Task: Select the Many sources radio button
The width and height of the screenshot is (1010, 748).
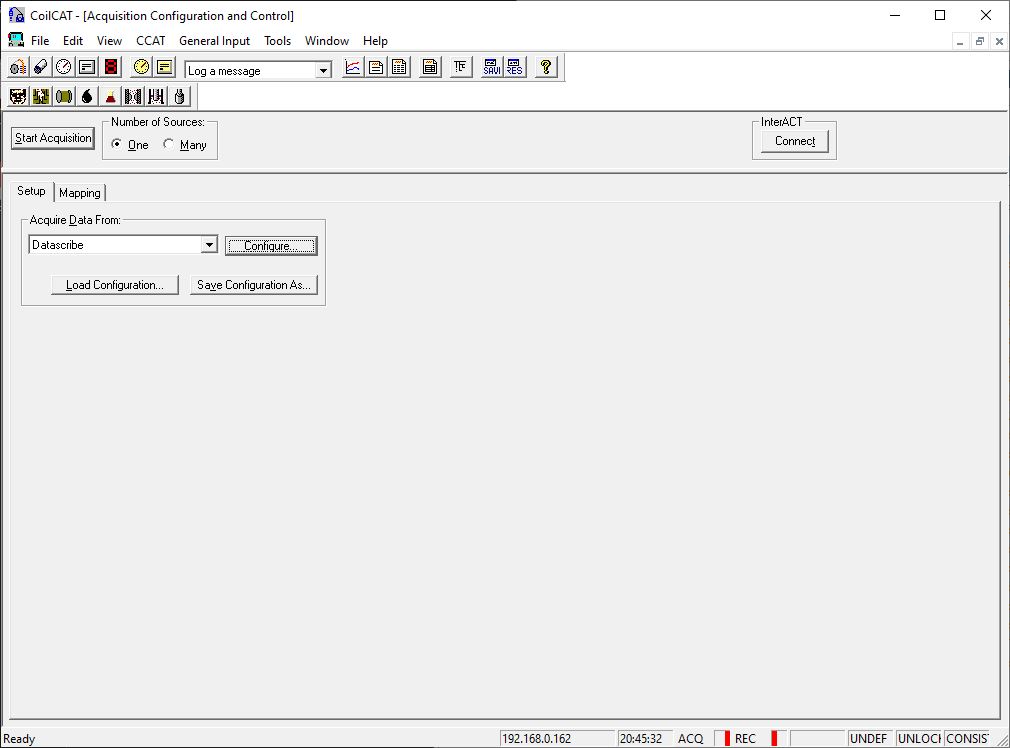Action: click(169, 145)
